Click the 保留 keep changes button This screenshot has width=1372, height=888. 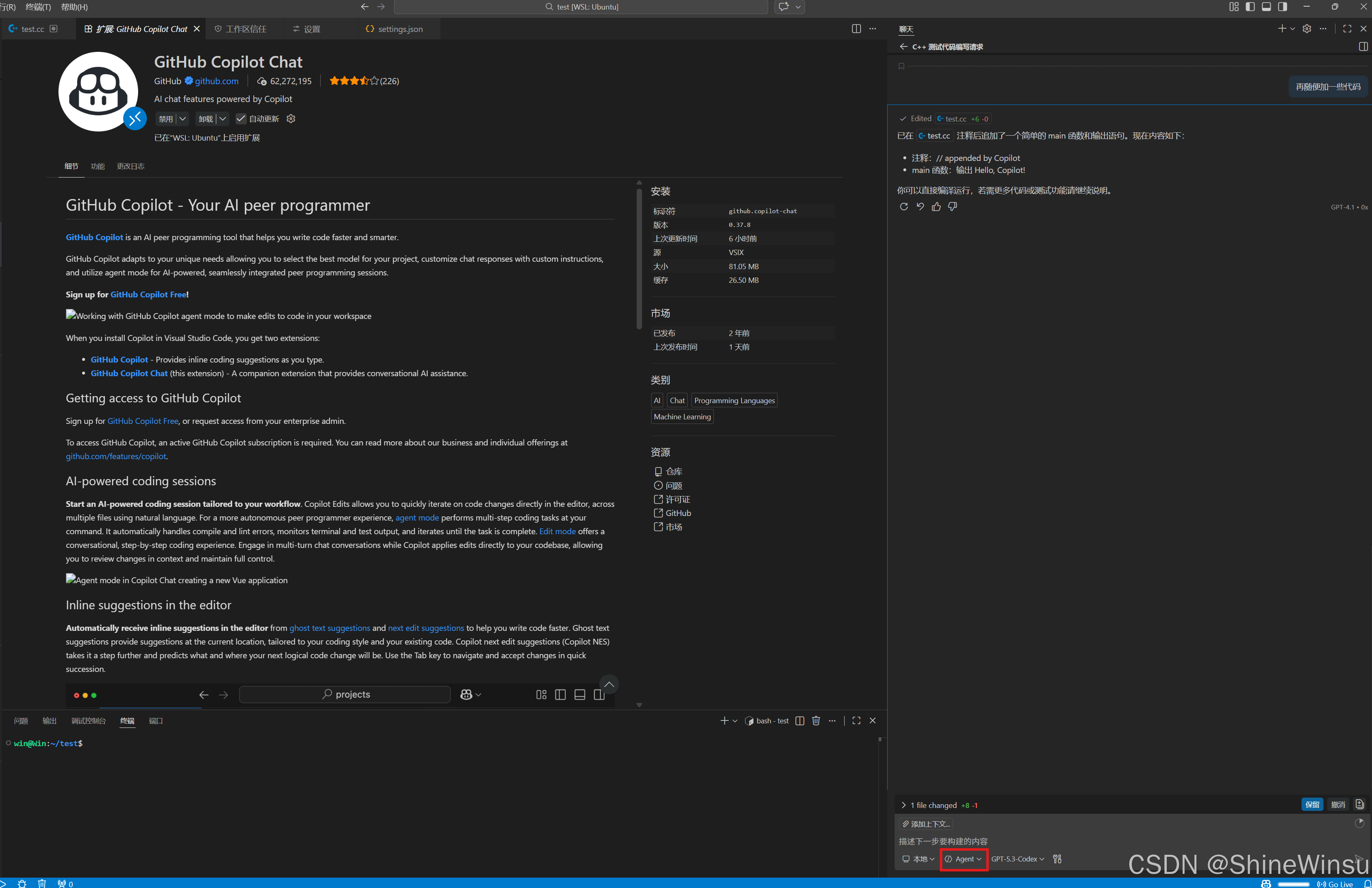pos(1312,804)
